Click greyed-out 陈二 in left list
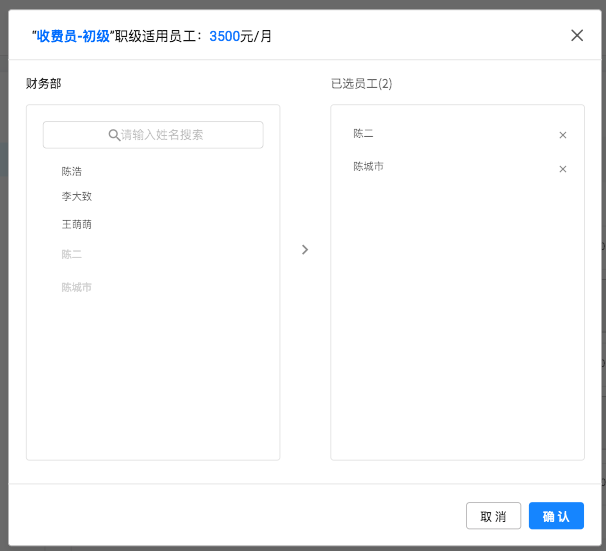Screen dimensions: 606x551 (x=71, y=254)
